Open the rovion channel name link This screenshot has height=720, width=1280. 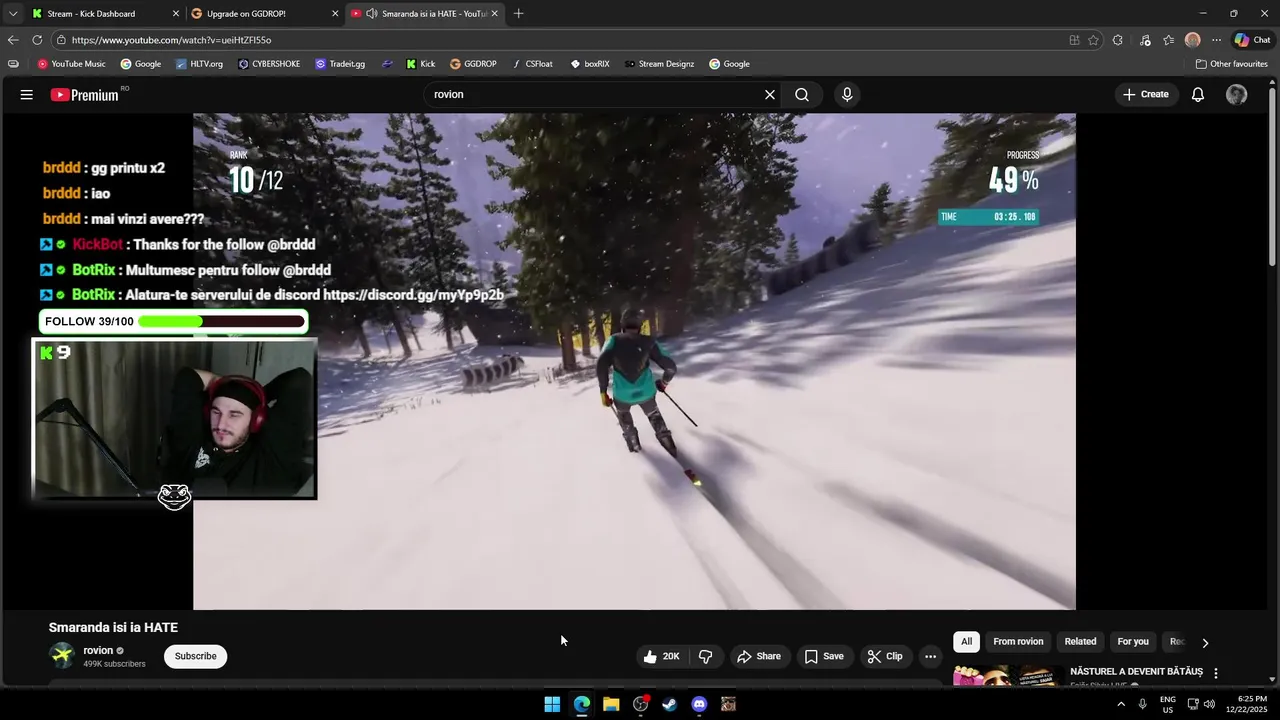(x=98, y=651)
